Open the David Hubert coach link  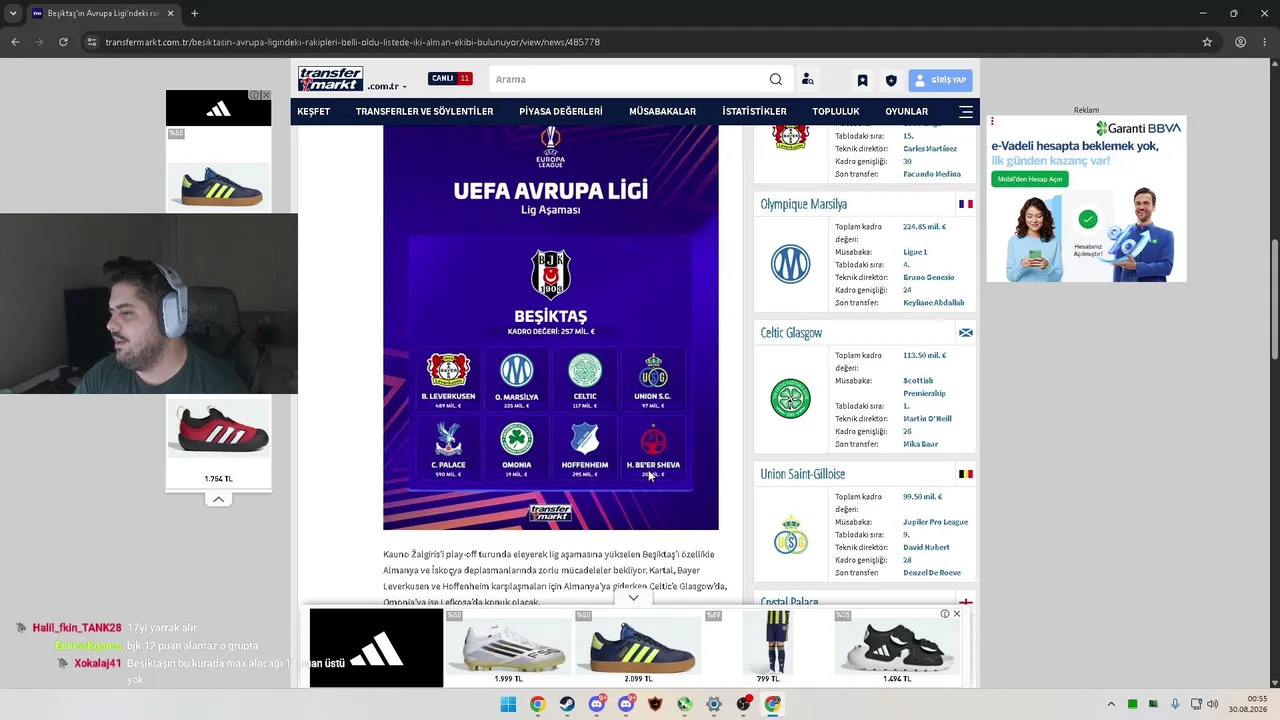coord(926,547)
